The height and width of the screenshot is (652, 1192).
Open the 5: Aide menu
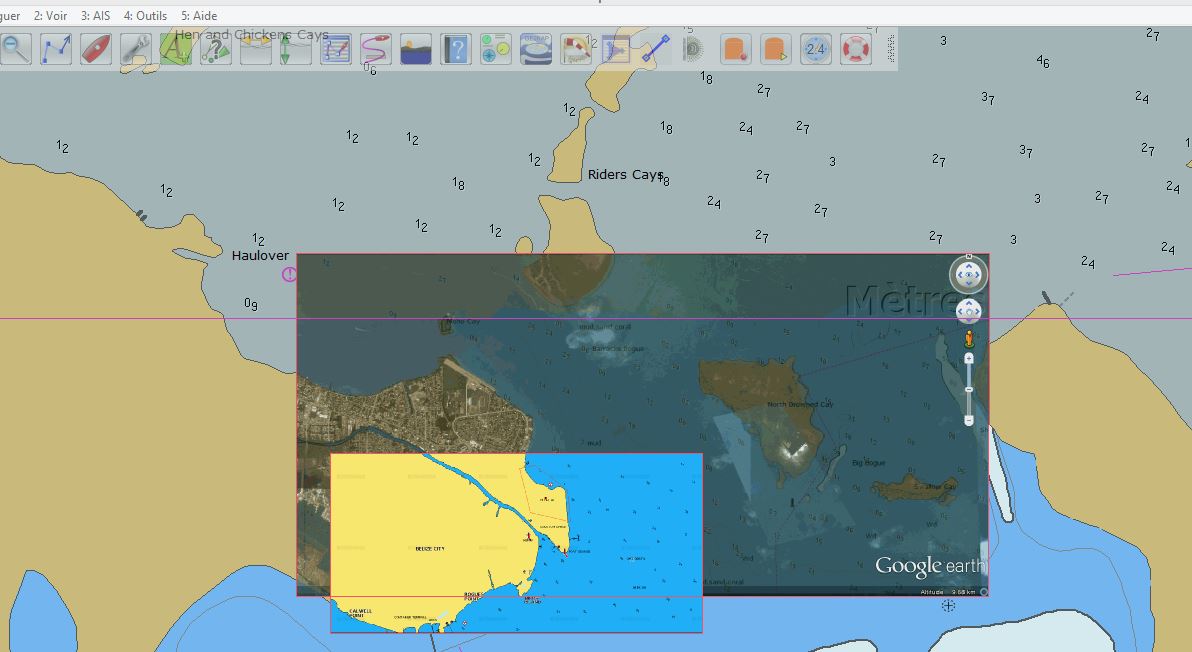pos(199,16)
